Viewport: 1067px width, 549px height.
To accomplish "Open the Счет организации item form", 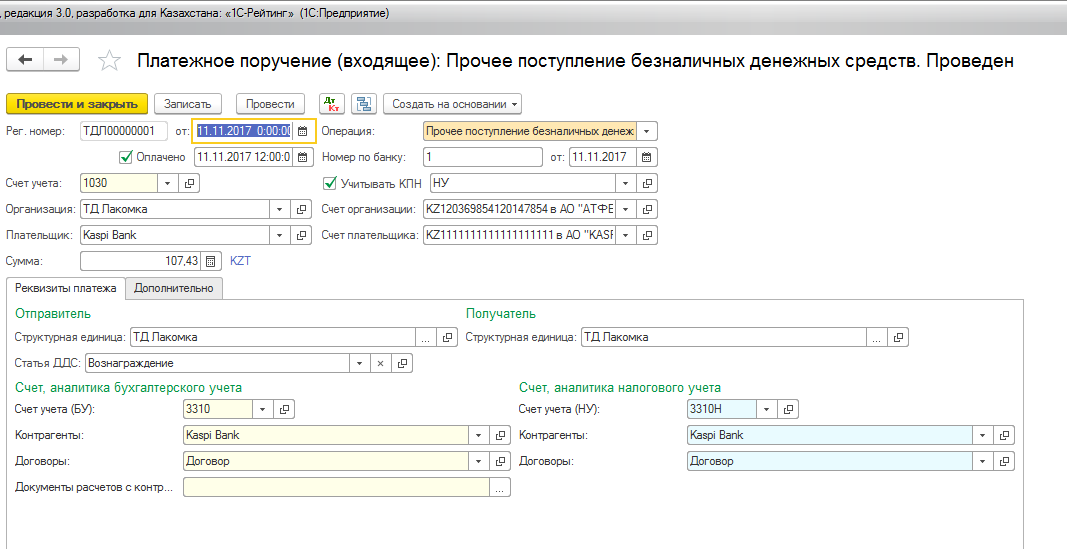I will pos(647,210).
